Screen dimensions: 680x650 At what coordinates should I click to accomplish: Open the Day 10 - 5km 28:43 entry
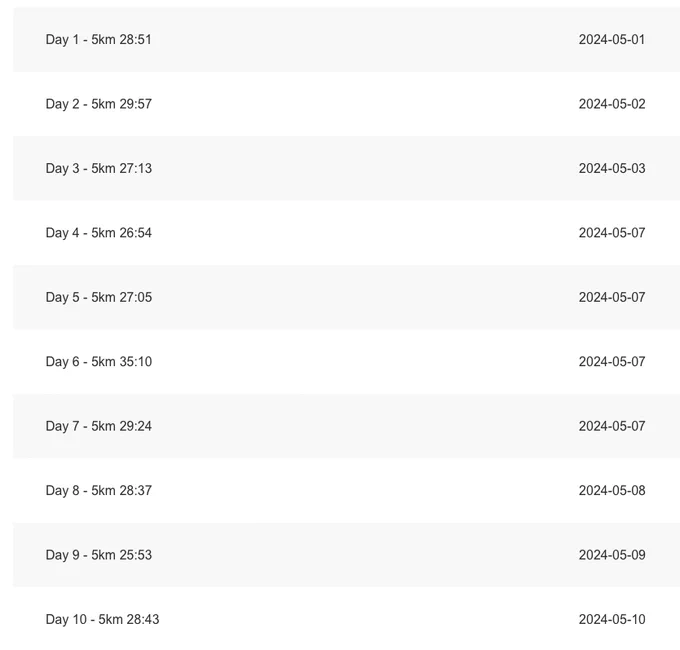(x=347, y=619)
